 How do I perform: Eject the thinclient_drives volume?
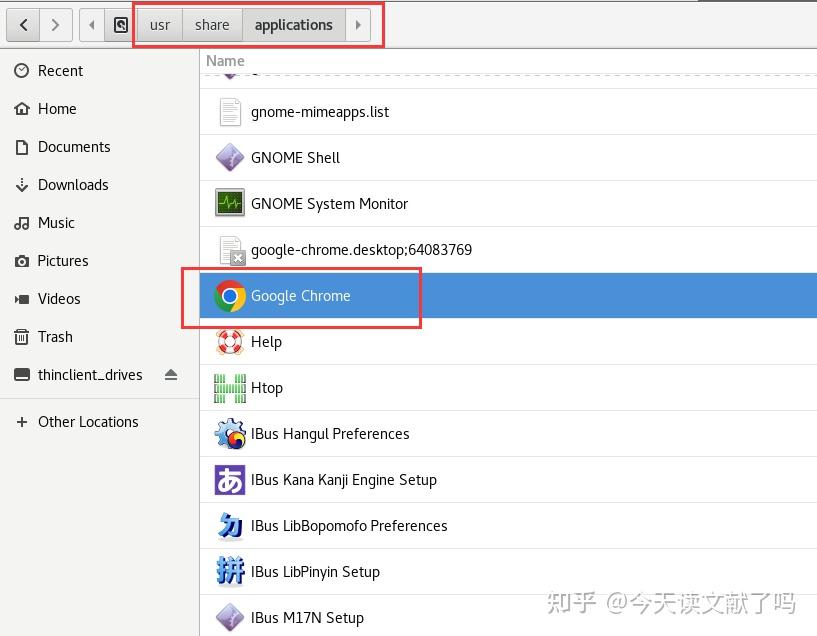click(171, 374)
